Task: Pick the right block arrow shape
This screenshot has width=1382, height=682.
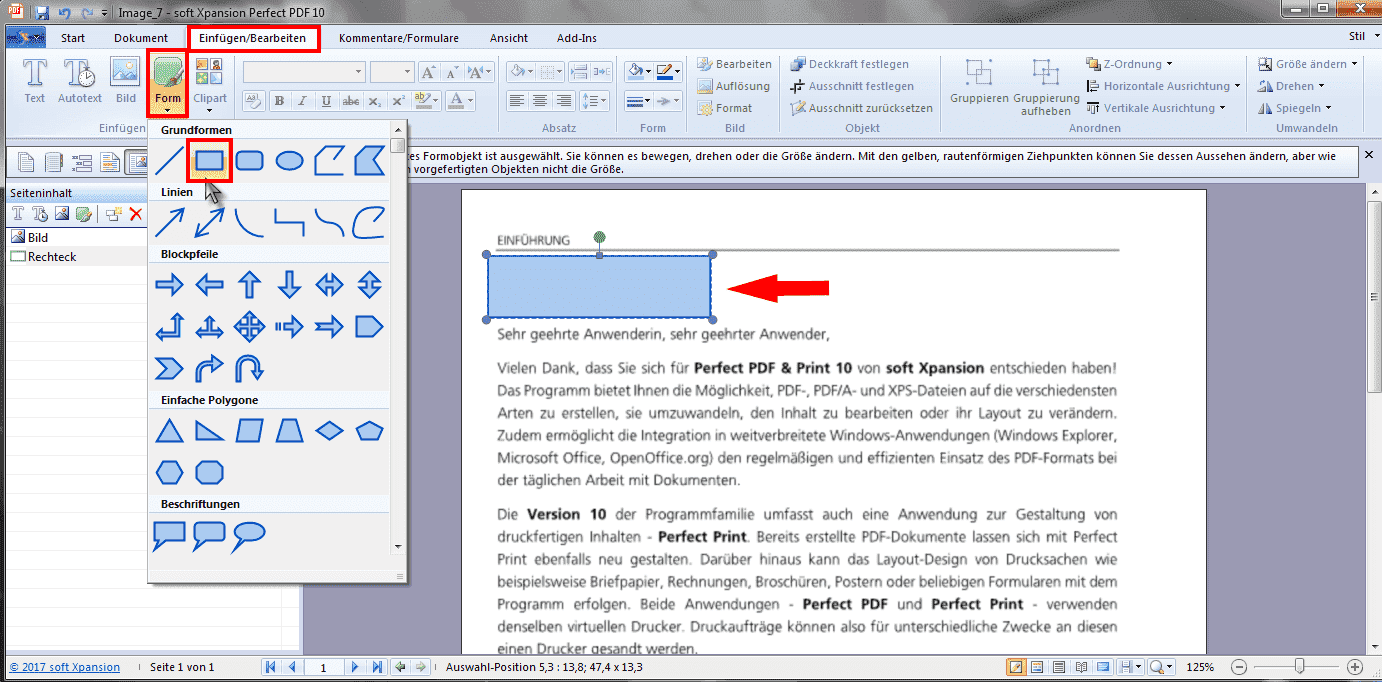Action: (169, 285)
